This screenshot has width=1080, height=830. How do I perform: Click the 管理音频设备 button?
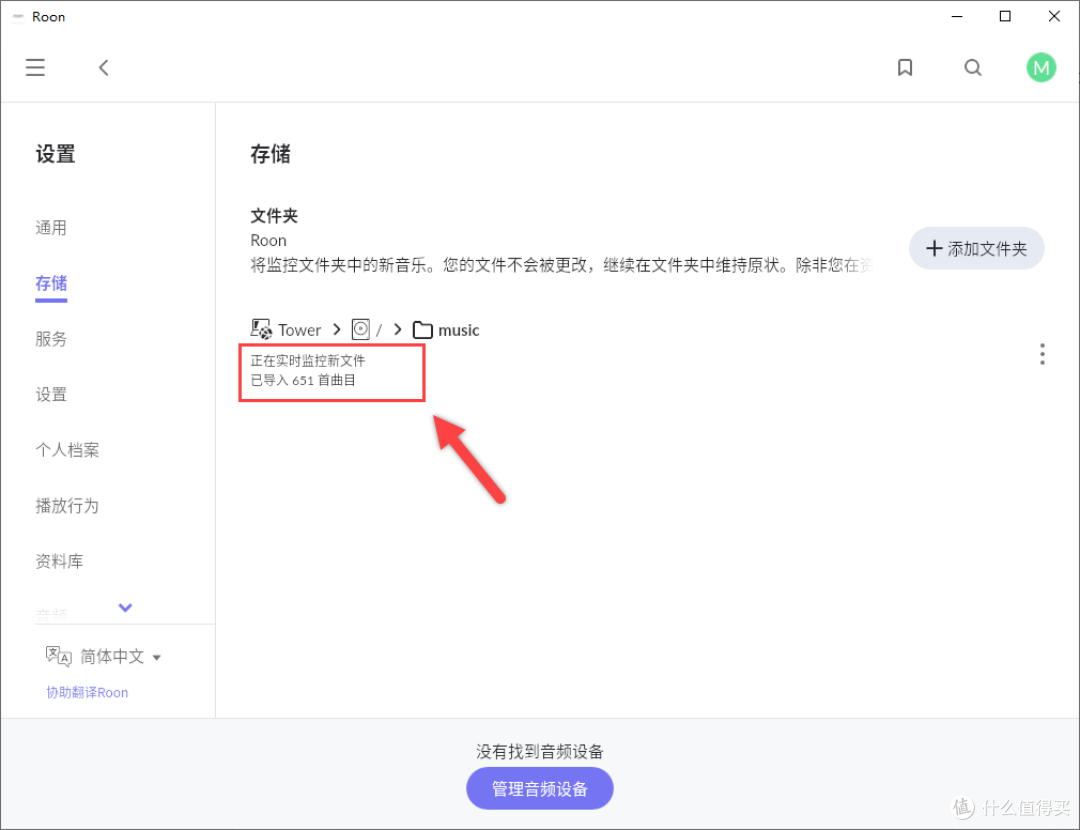pyautogui.click(x=539, y=788)
